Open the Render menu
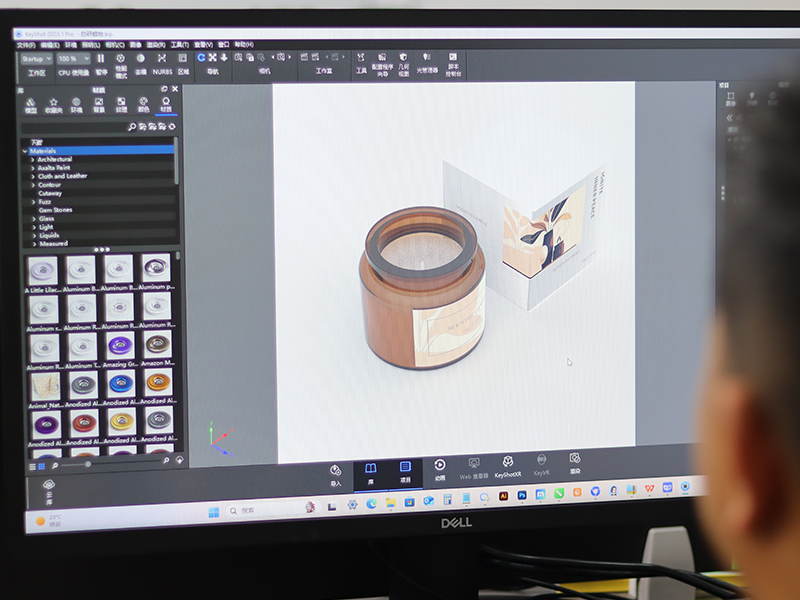 tap(156, 45)
